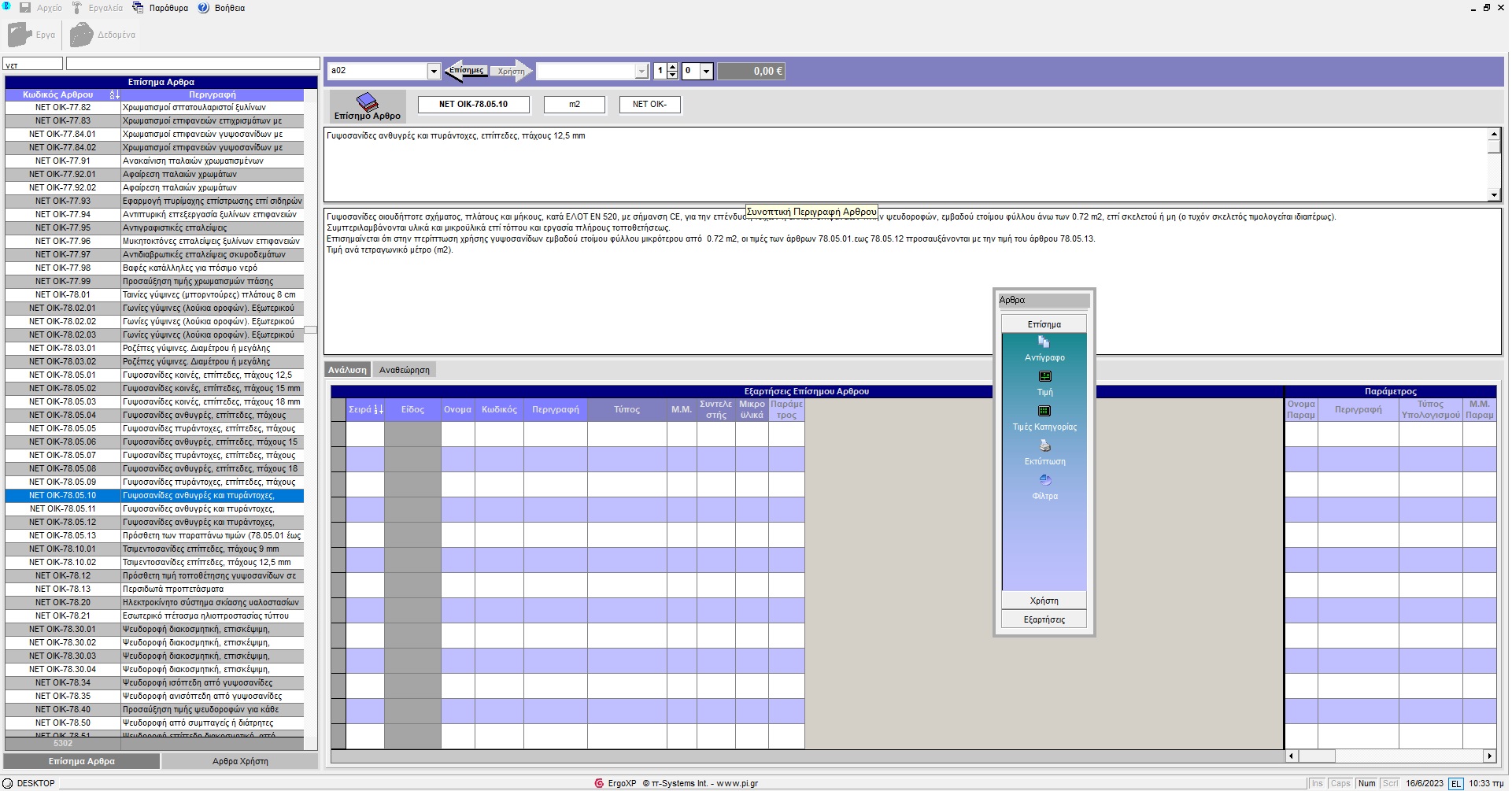Click the Τιμή price icon
The height and width of the screenshot is (791, 1512).
click(x=1044, y=376)
